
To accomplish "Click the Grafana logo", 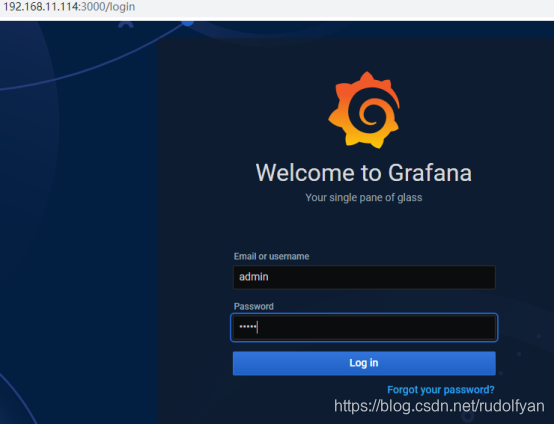I will coord(364,110).
